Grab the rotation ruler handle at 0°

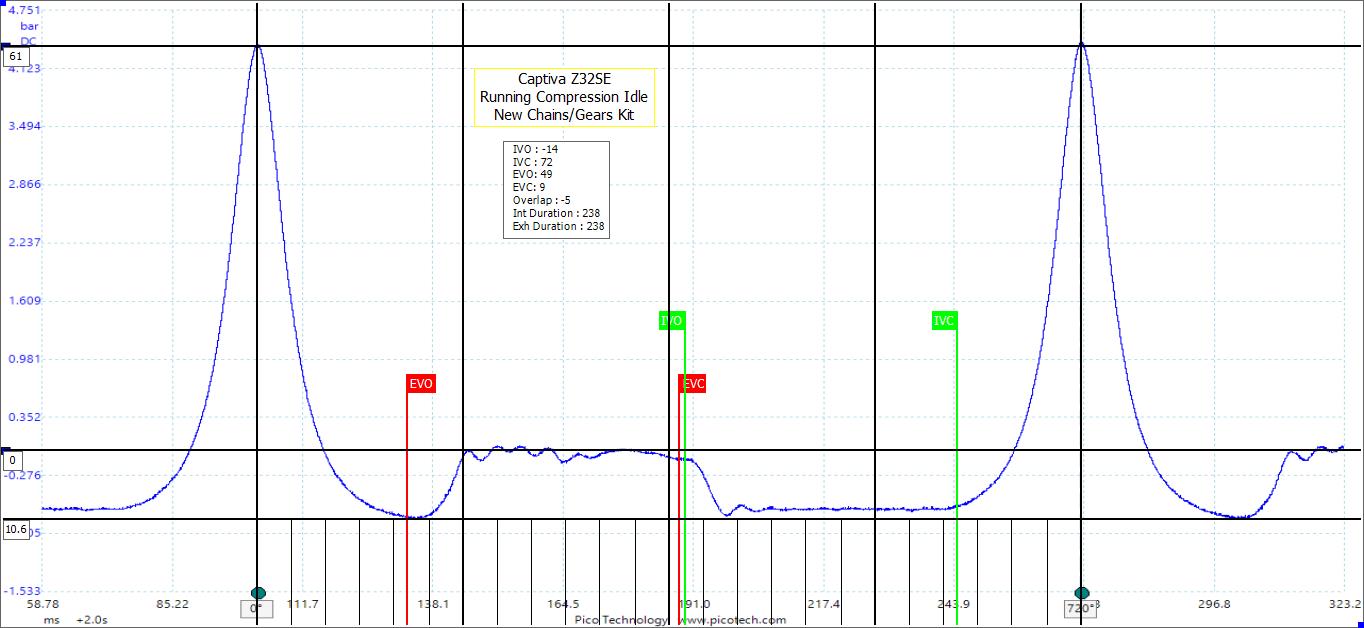258,593
